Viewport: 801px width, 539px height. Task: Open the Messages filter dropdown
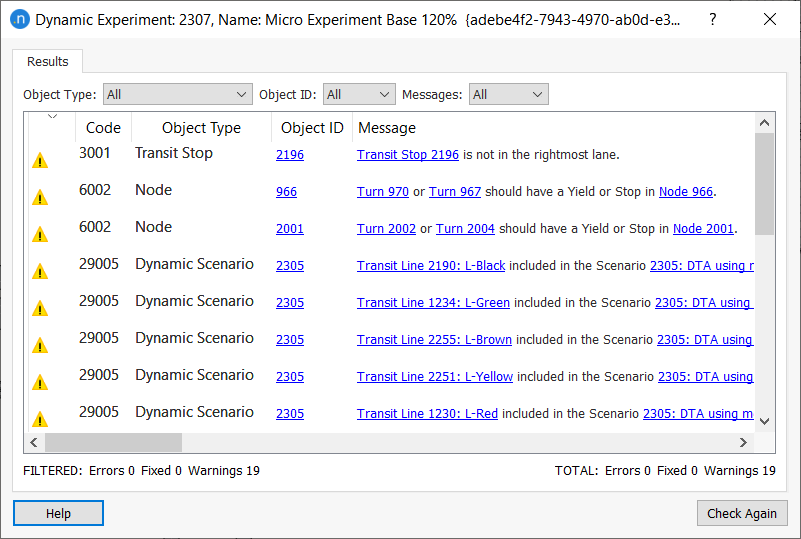click(x=509, y=95)
